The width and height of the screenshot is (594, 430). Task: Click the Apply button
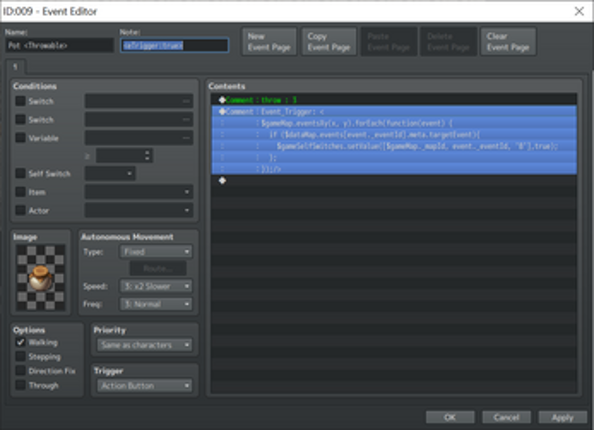point(563,417)
